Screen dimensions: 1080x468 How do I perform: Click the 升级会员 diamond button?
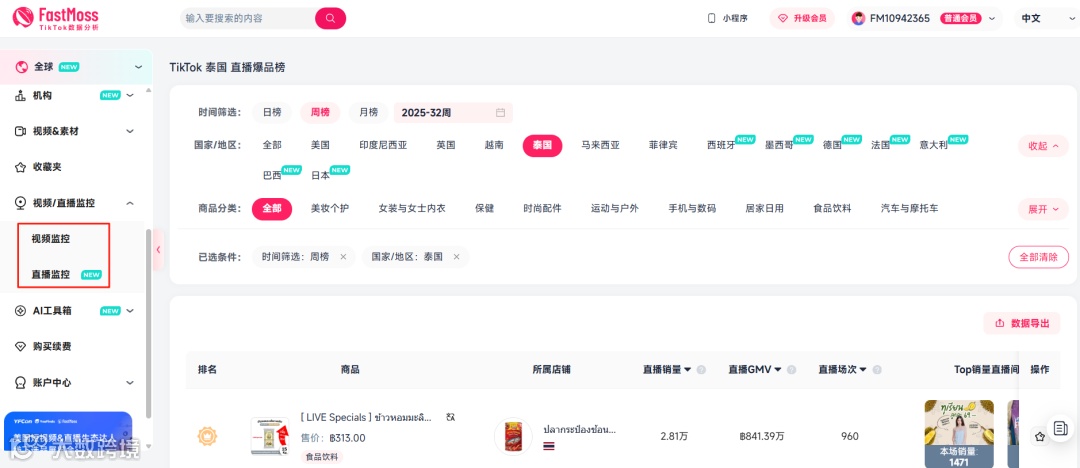click(x=802, y=19)
